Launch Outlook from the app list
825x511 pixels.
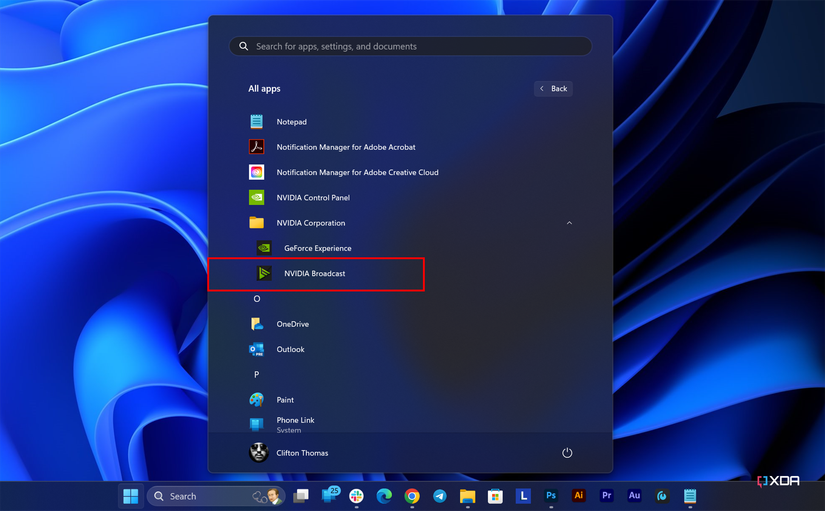pos(290,349)
